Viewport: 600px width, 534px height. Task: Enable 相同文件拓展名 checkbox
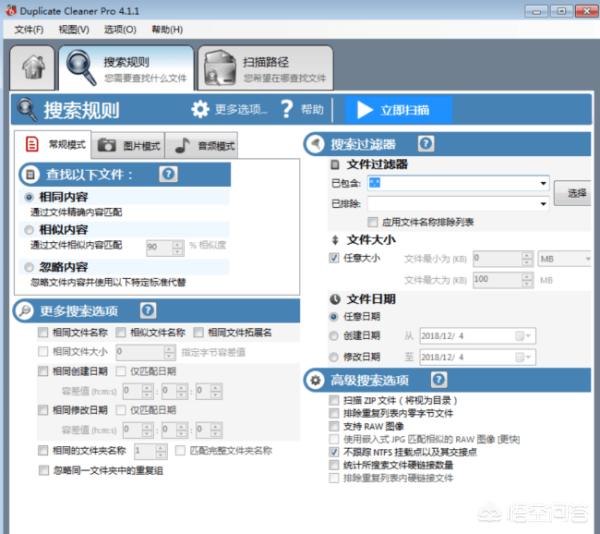pyautogui.click(x=198, y=332)
